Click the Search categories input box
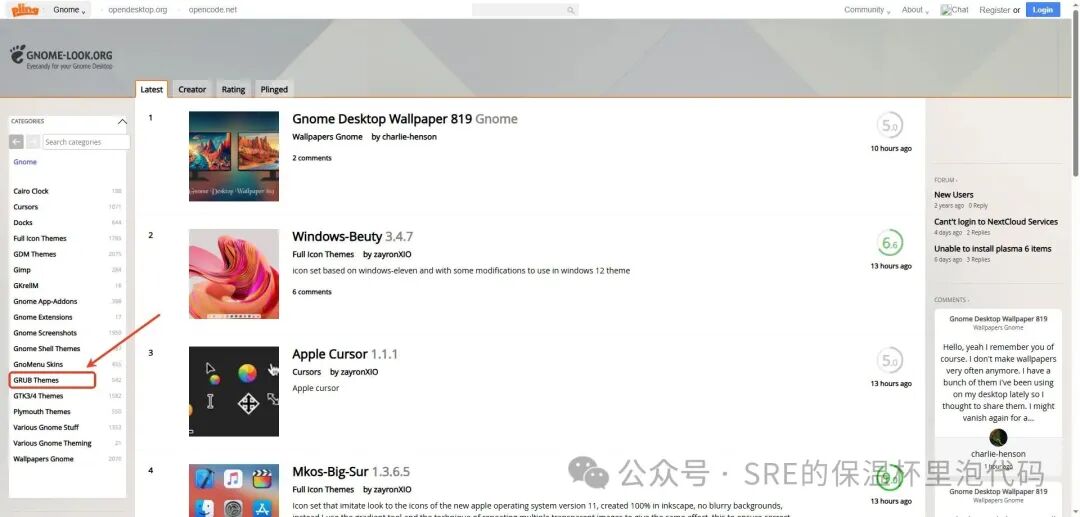The height and width of the screenshot is (517, 1080). pyautogui.click(x=86, y=142)
